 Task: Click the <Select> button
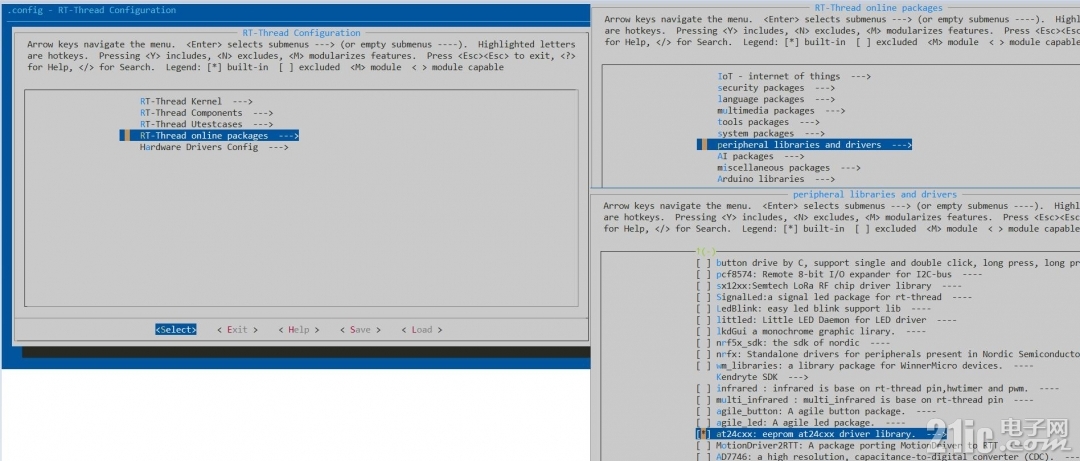click(176, 329)
